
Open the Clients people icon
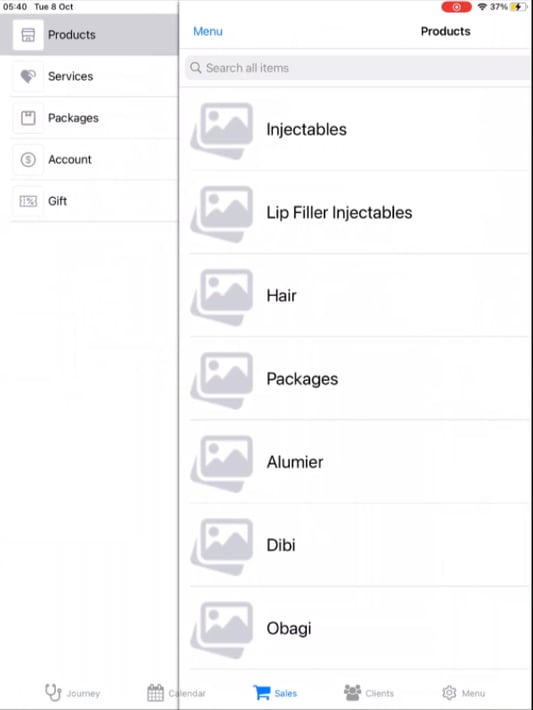point(352,692)
